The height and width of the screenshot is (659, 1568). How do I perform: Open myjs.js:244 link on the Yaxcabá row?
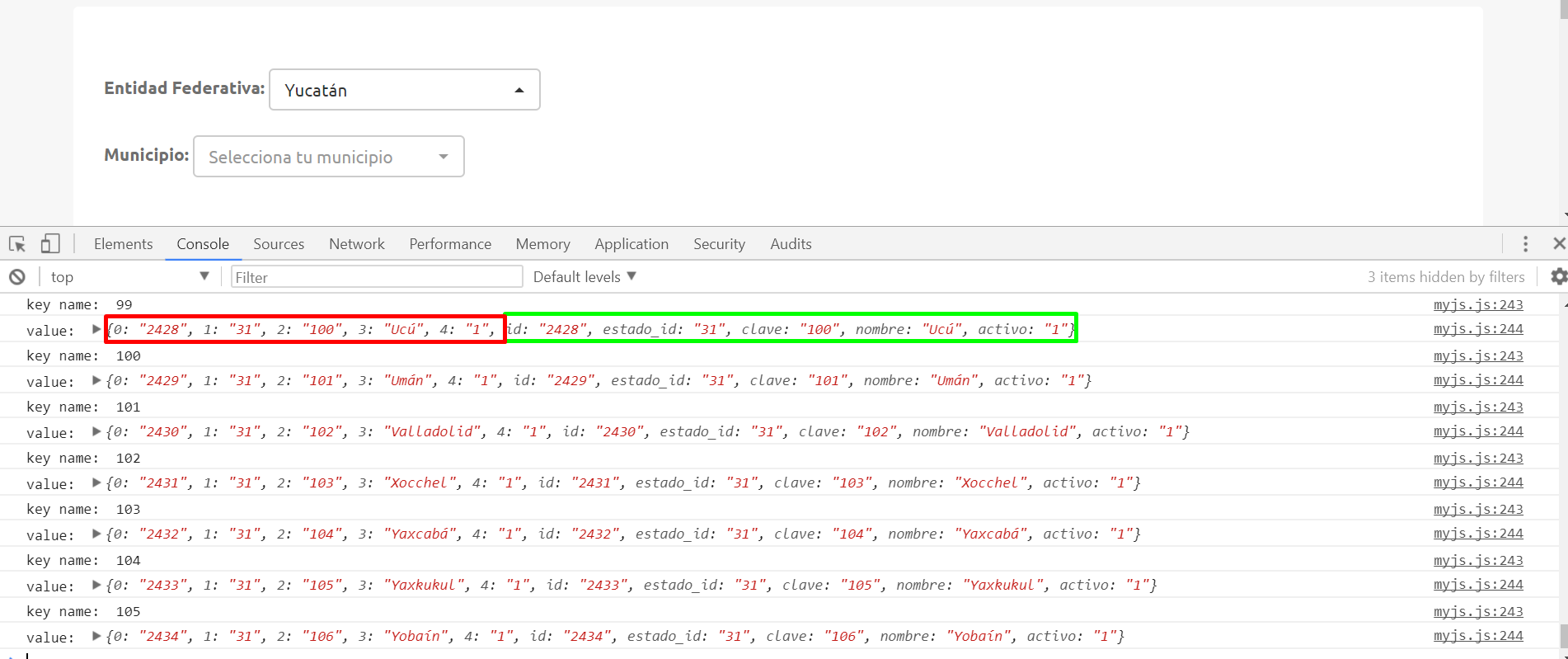coord(1478,534)
